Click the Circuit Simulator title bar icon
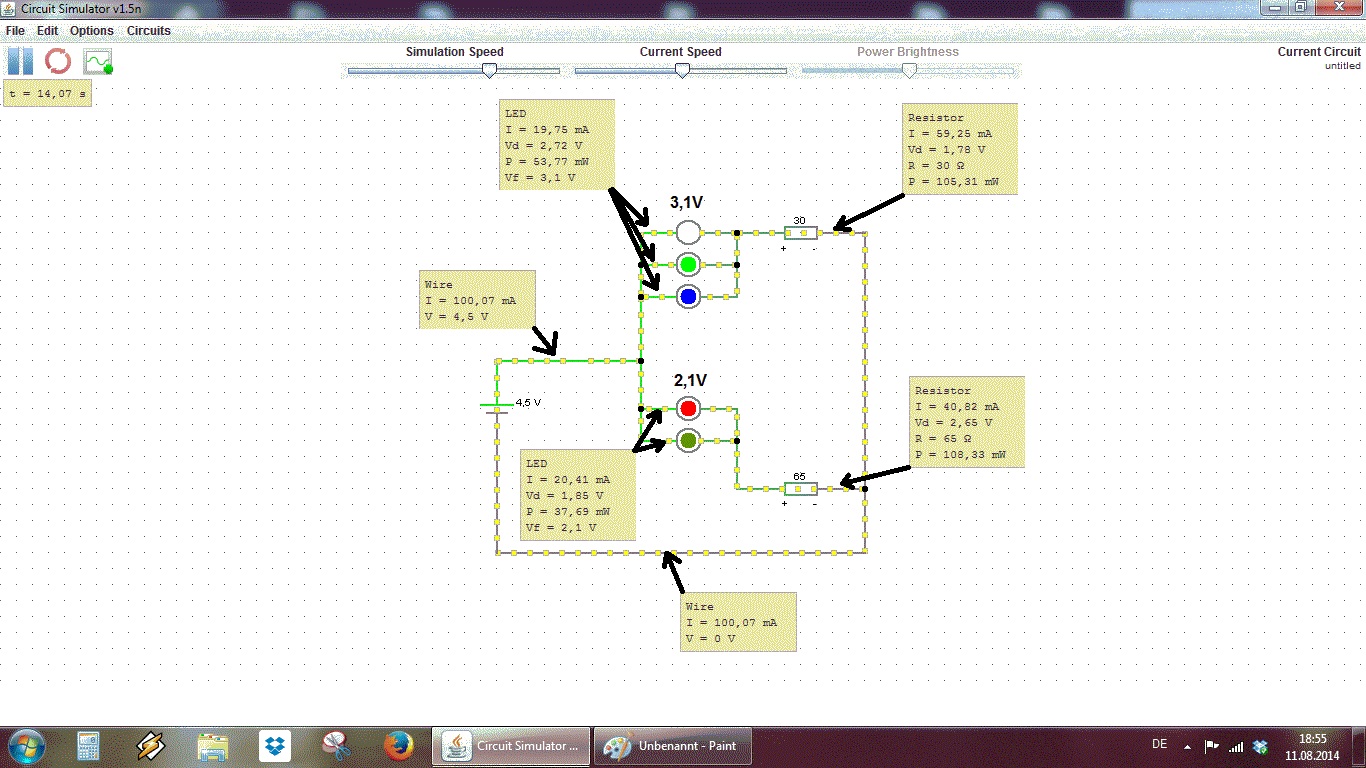This screenshot has height=768, width=1366. pos(10,8)
